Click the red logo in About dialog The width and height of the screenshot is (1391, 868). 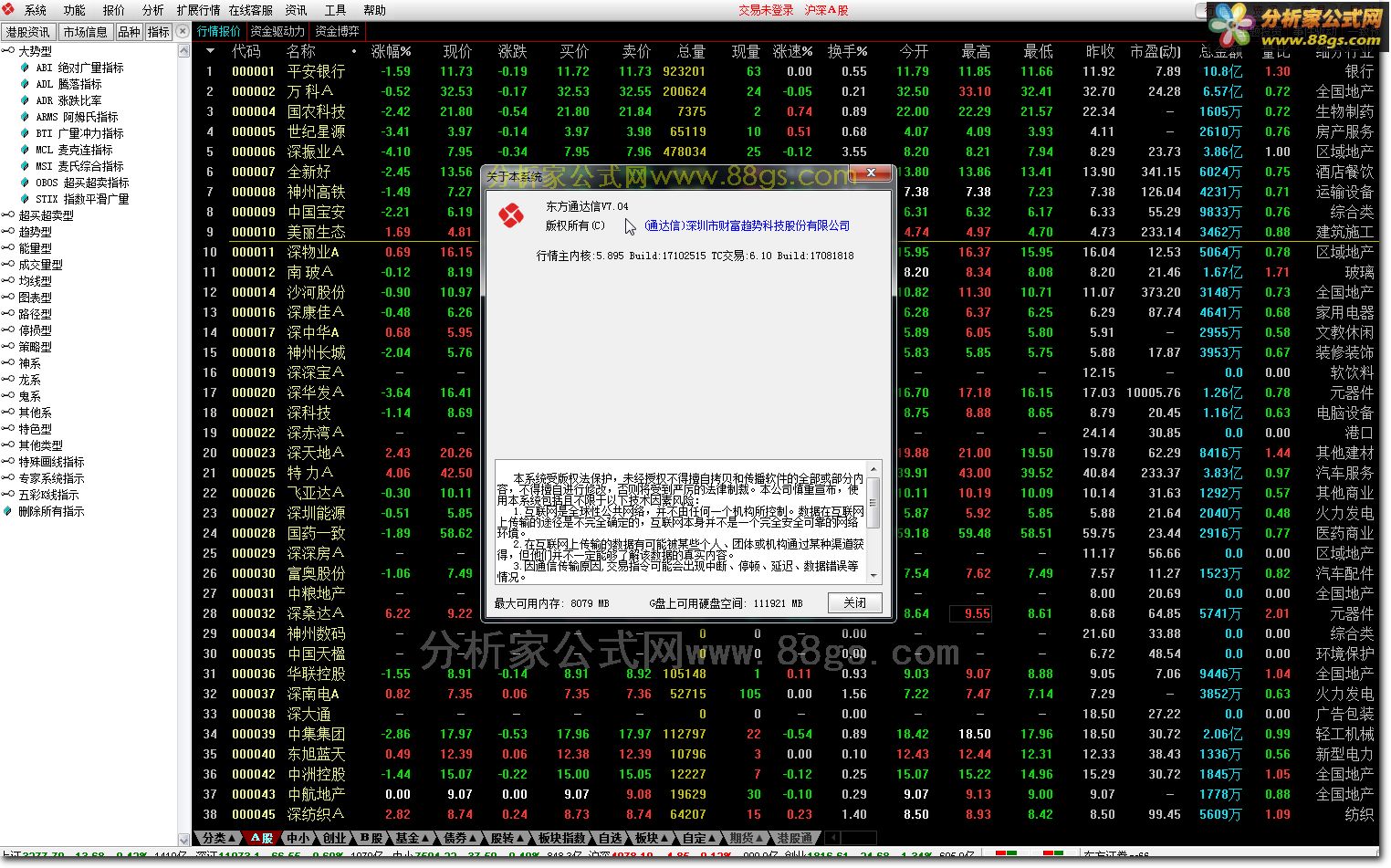511,216
